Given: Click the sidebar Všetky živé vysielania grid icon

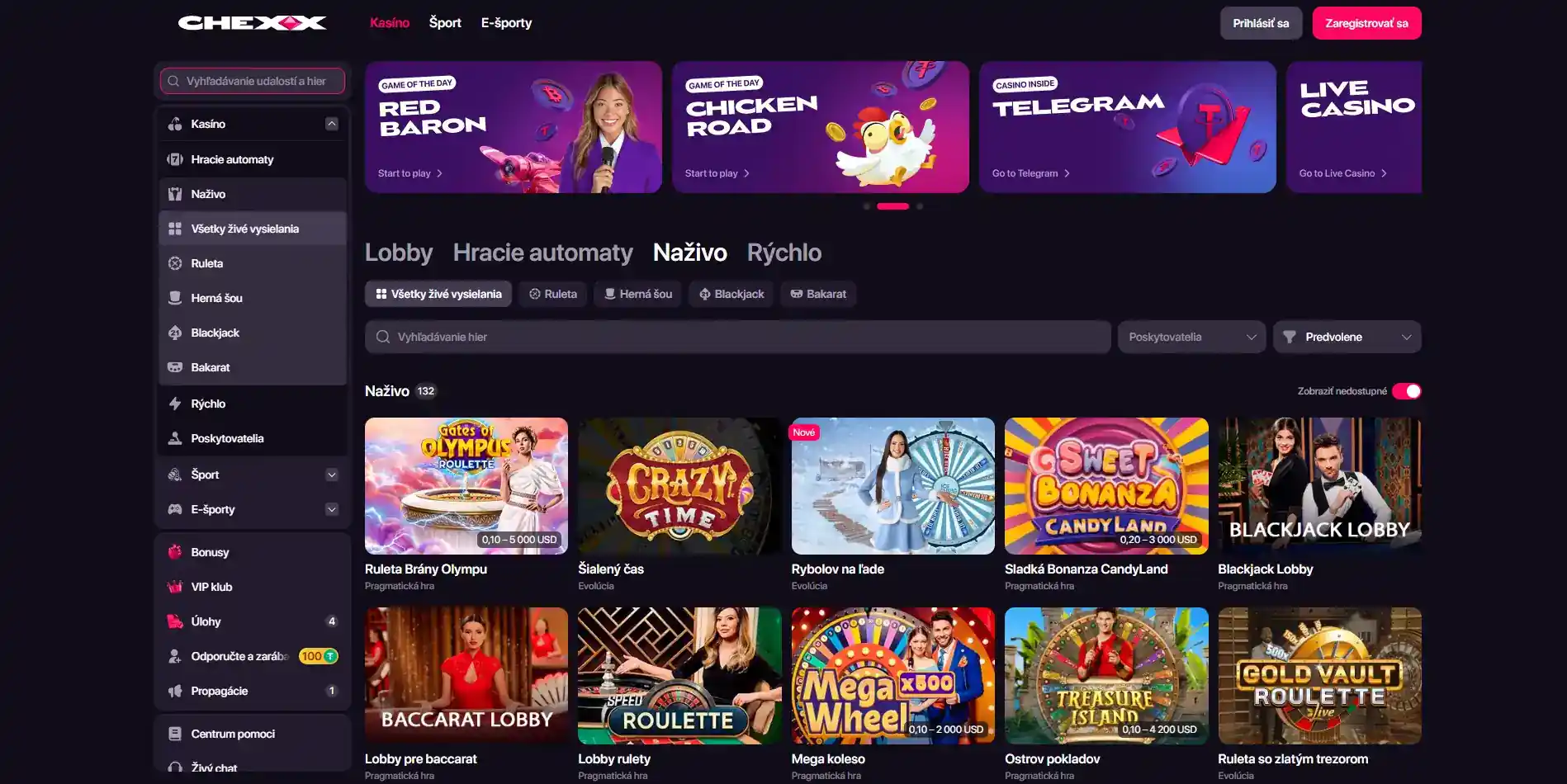Looking at the screenshot, I should pos(175,229).
